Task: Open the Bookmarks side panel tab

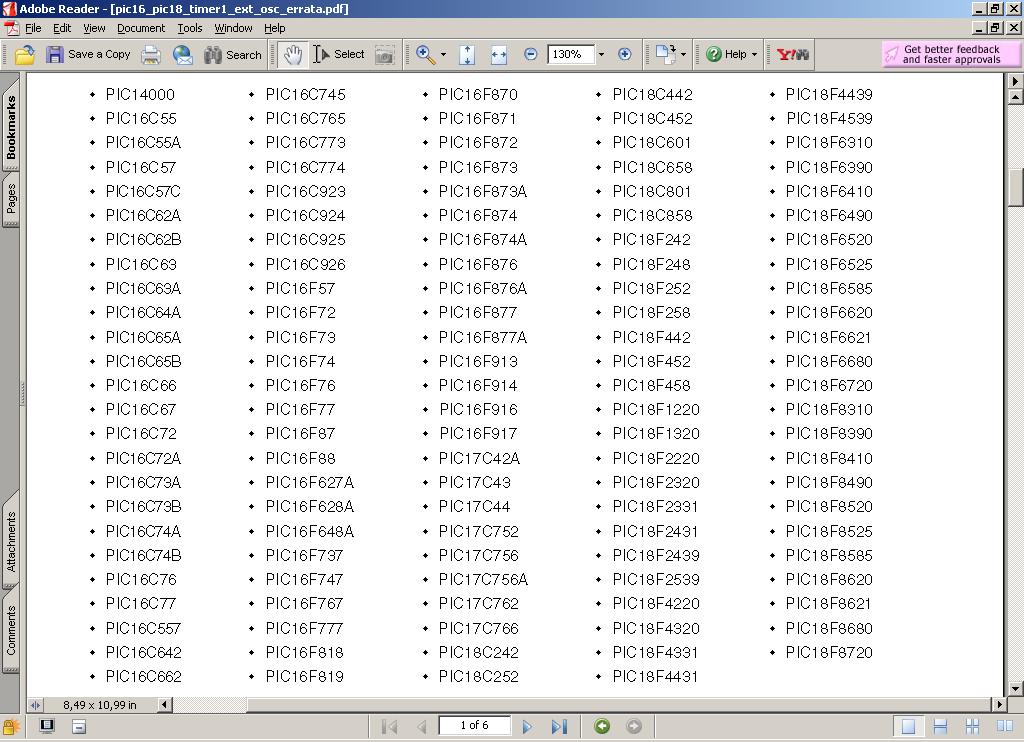Action: [x=11, y=127]
